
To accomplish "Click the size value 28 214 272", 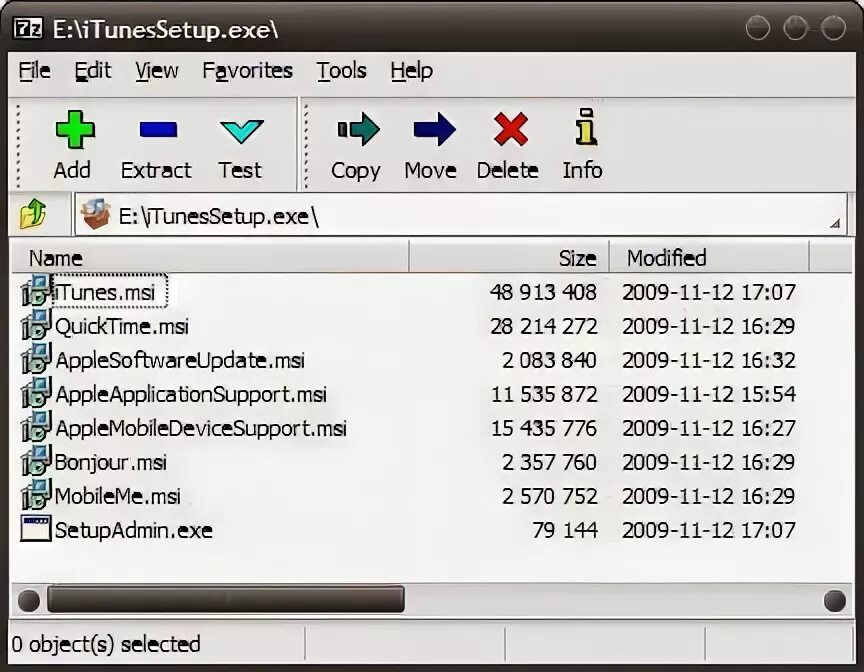I will [543, 326].
